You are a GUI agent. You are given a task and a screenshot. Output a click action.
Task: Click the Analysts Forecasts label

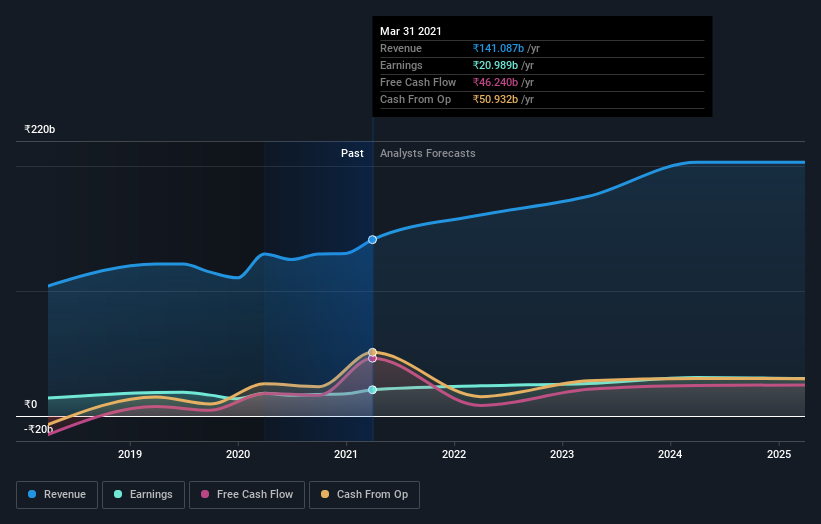coord(428,153)
